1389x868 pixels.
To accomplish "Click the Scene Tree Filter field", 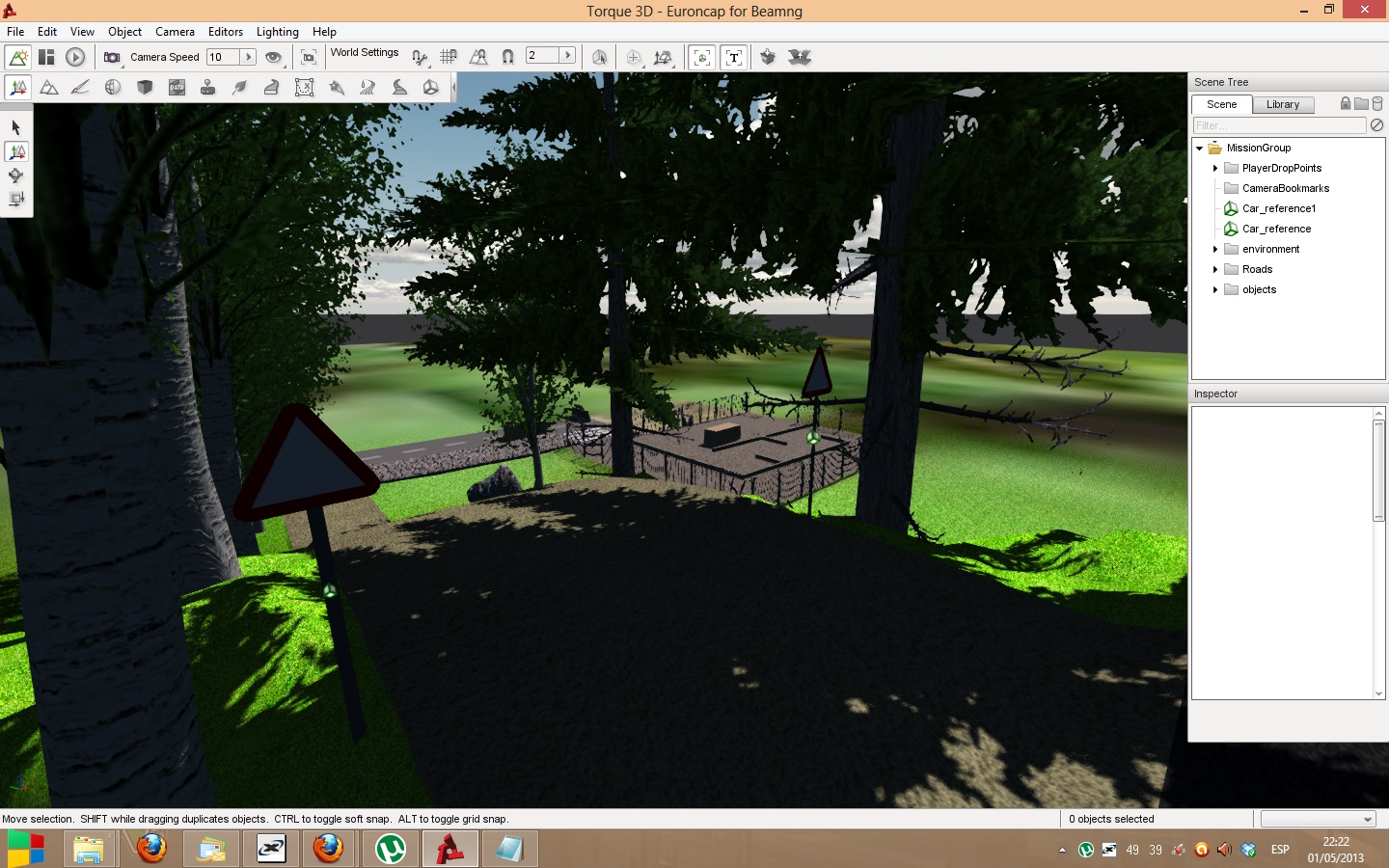I will click(x=1279, y=125).
